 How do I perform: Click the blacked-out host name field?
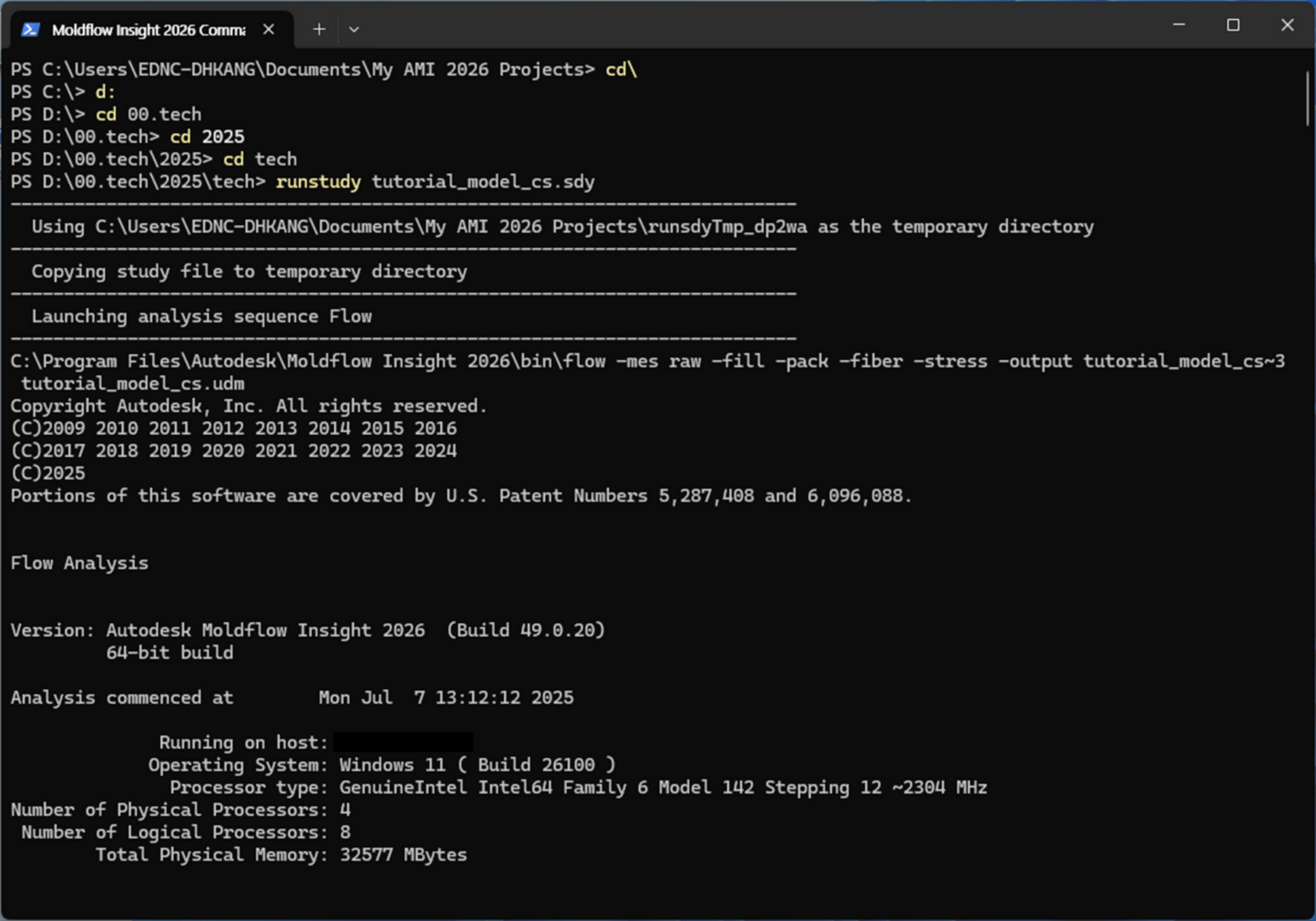pos(403,742)
